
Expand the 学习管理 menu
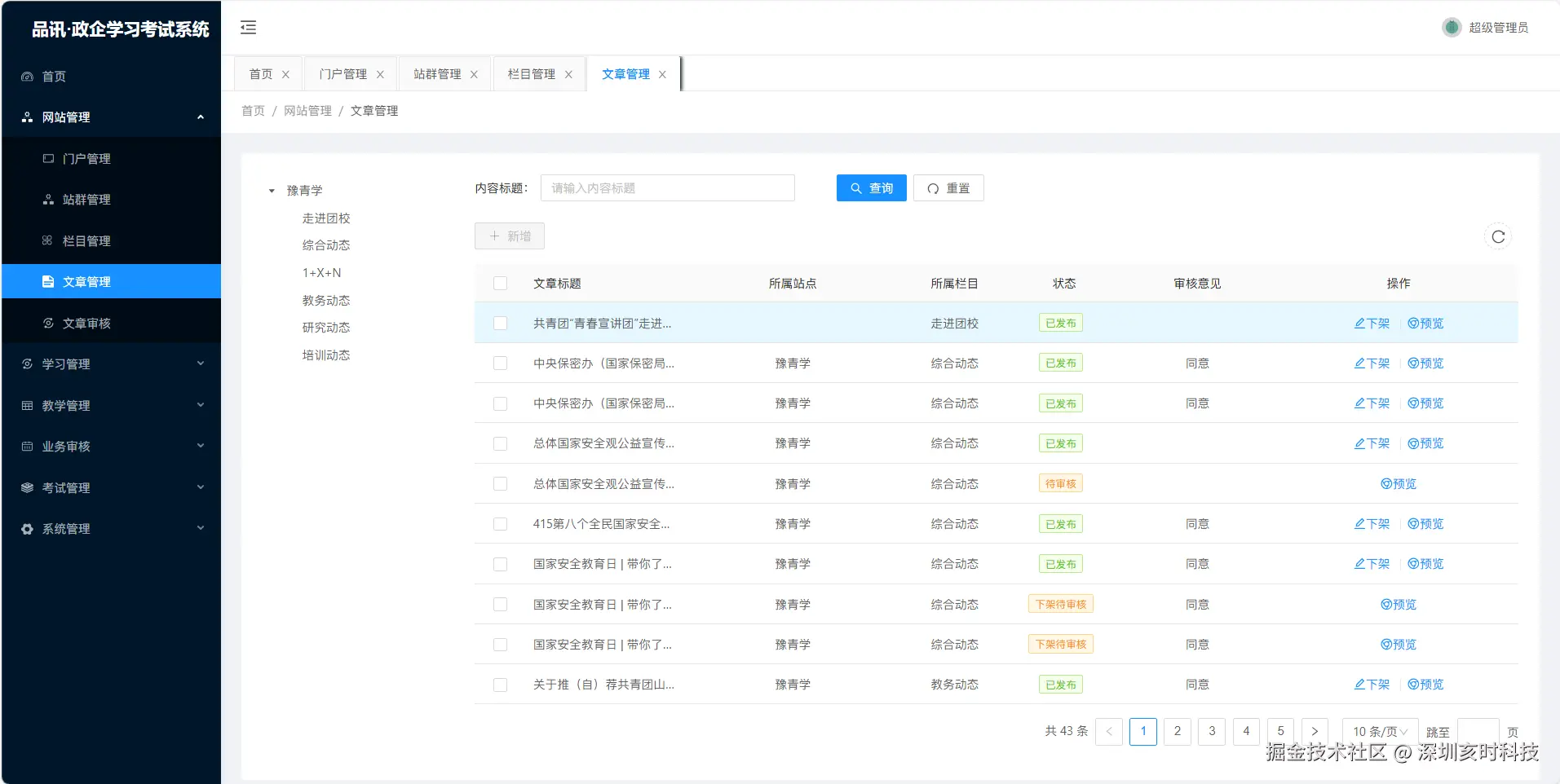pos(201,364)
